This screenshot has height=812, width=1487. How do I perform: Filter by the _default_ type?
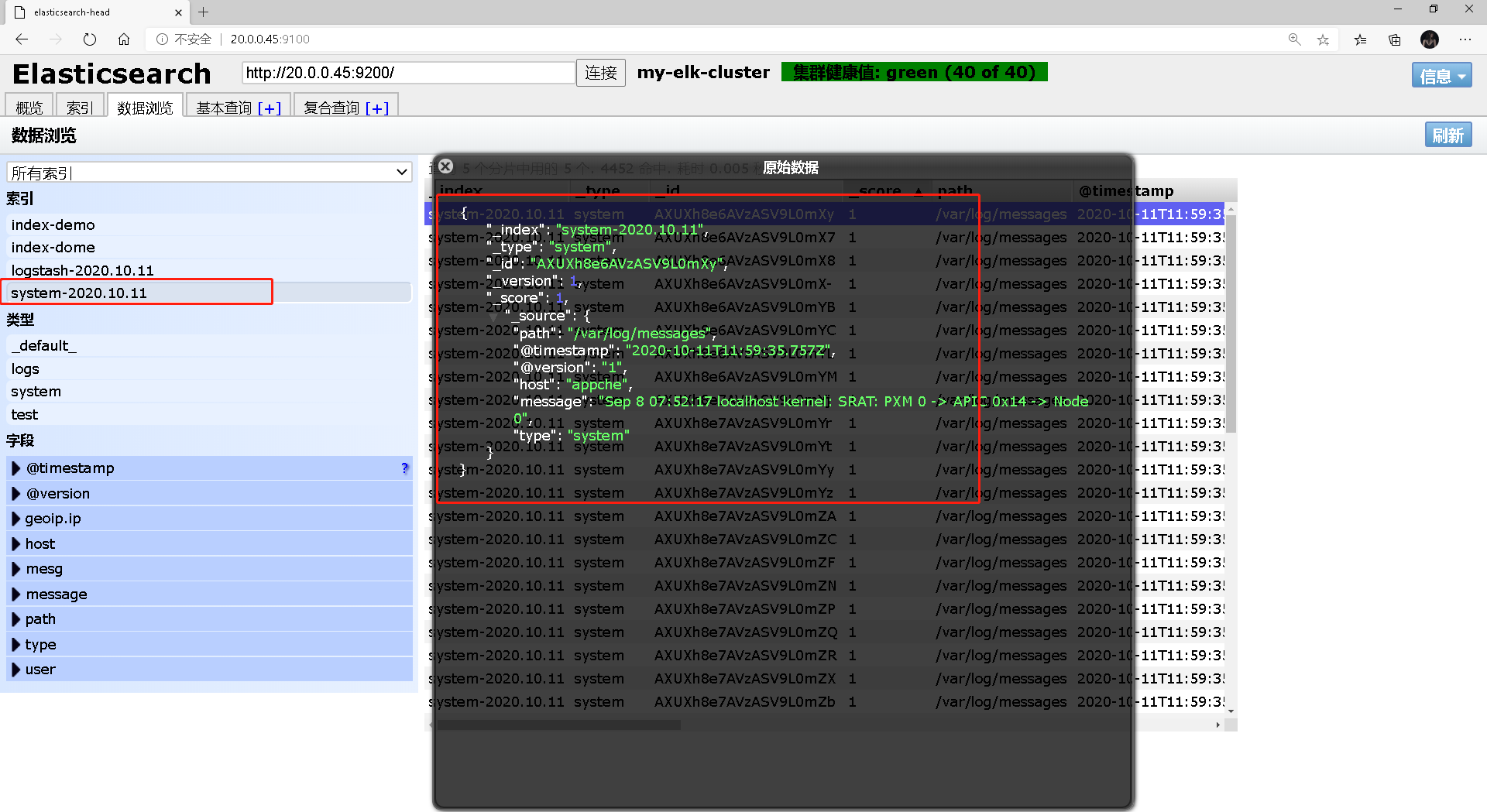click(209, 345)
